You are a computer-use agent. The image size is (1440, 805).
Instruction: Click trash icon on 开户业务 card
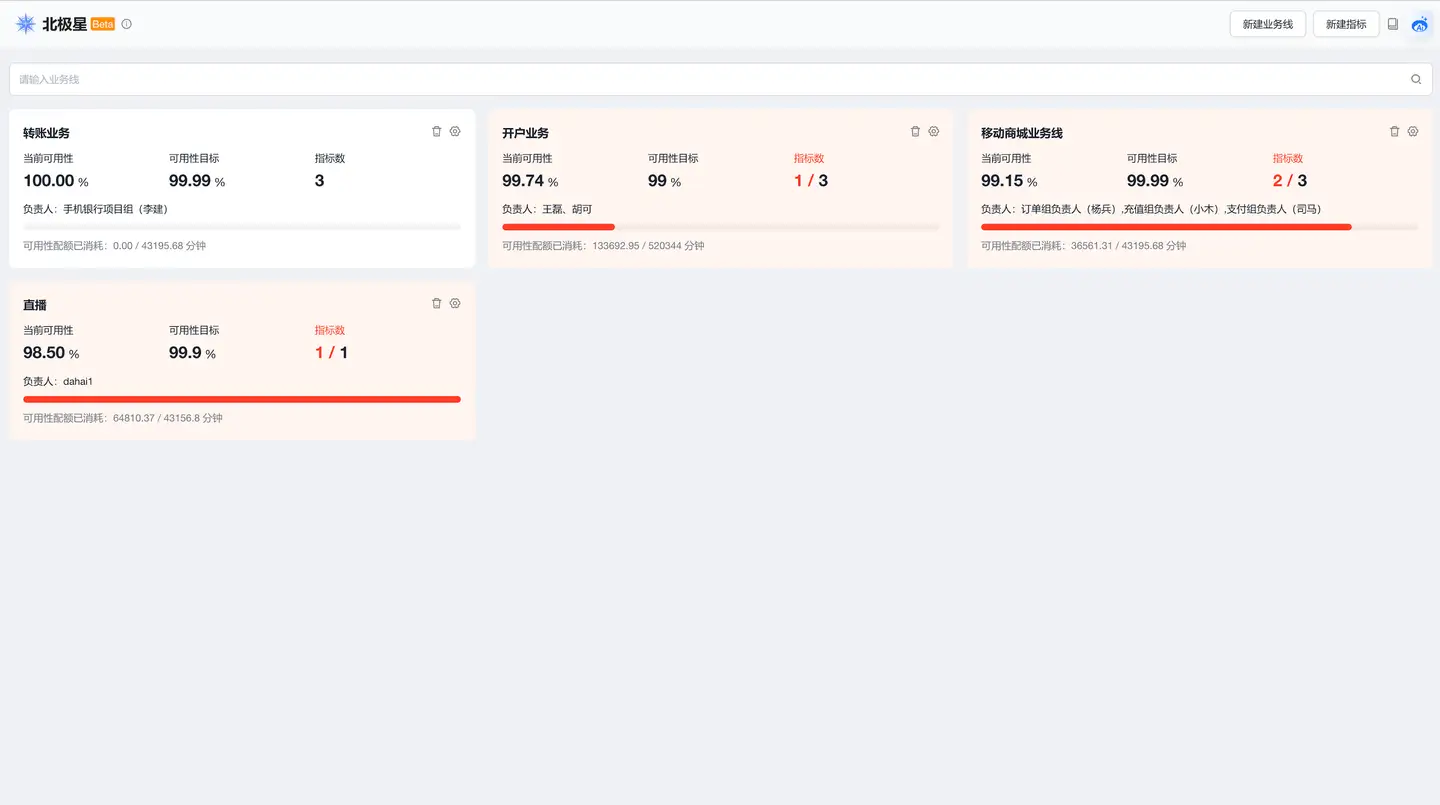coord(915,131)
